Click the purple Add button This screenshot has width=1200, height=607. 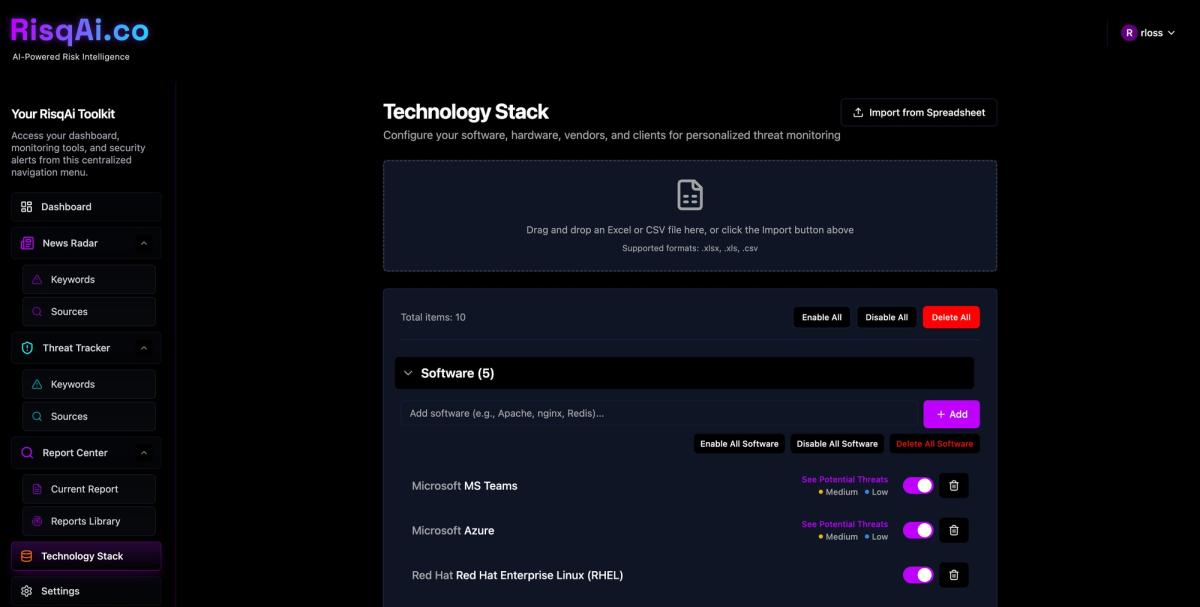click(x=951, y=414)
